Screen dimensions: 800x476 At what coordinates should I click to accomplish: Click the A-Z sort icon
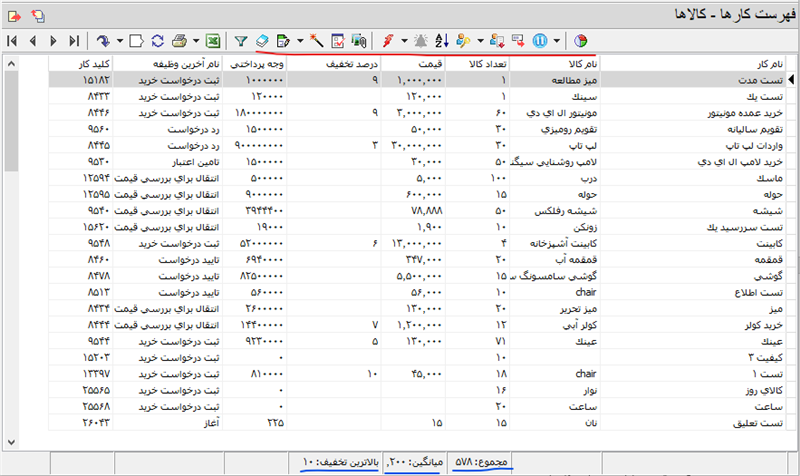[x=443, y=41]
